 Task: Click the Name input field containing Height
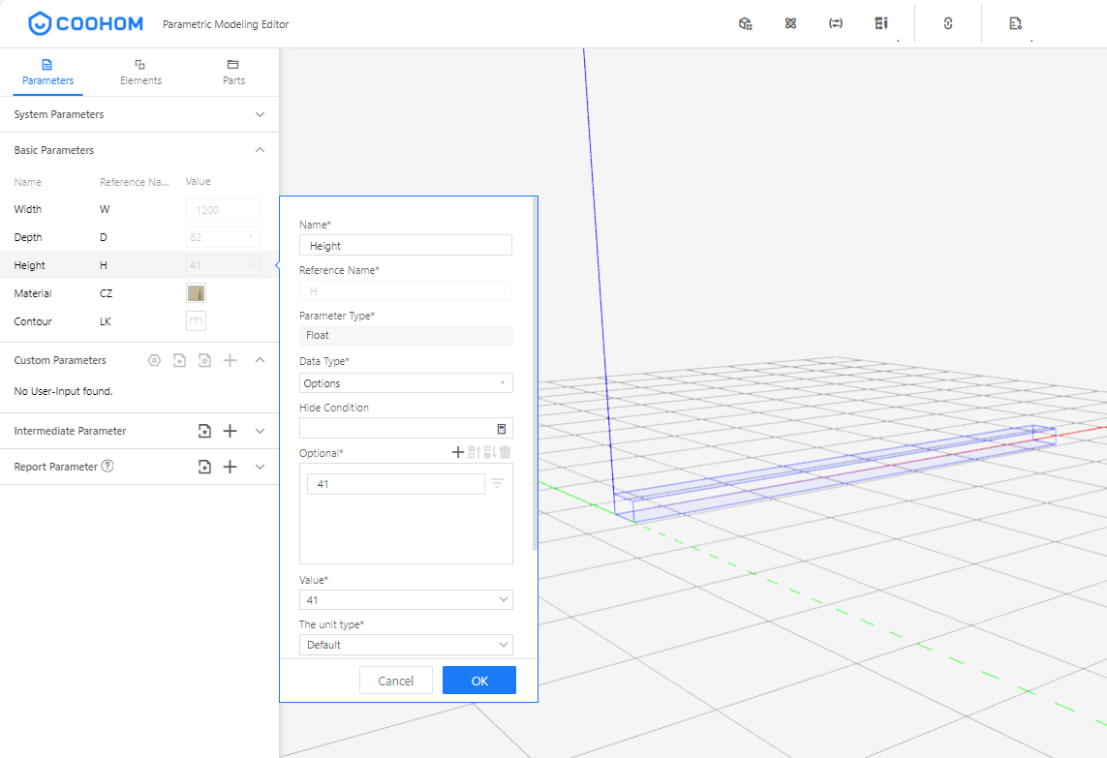pyautogui.click(x=405, y=246)
